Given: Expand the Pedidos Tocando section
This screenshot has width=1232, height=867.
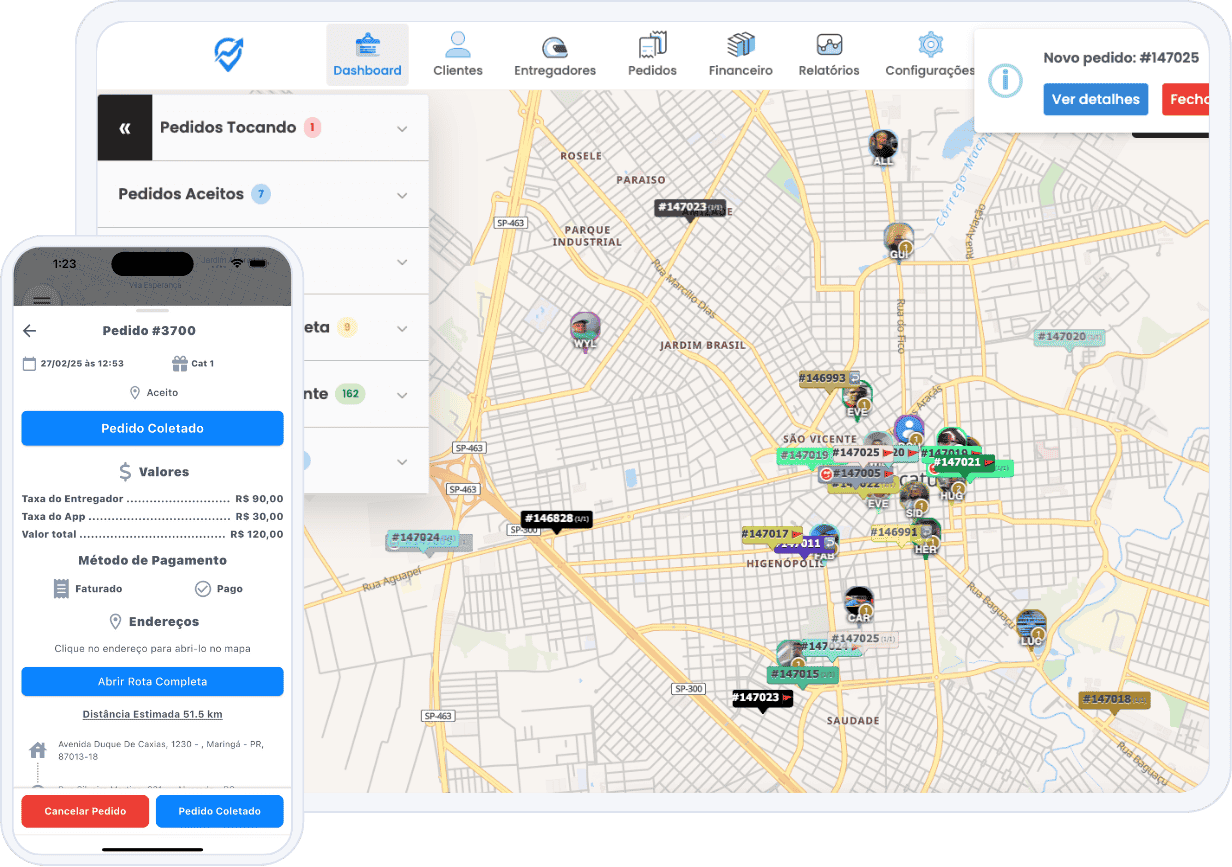Looking at the screenshot, I should click(x=402, y=128).
